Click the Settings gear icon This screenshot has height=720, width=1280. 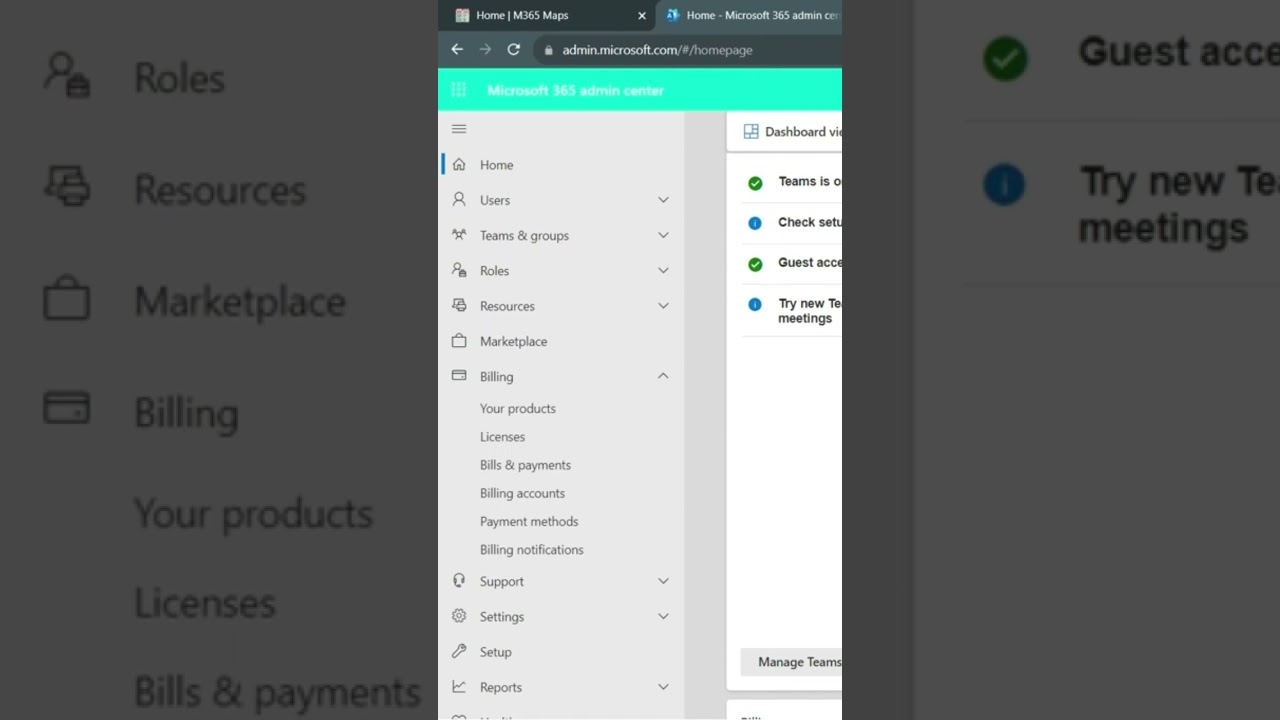(x=459, y=616)
